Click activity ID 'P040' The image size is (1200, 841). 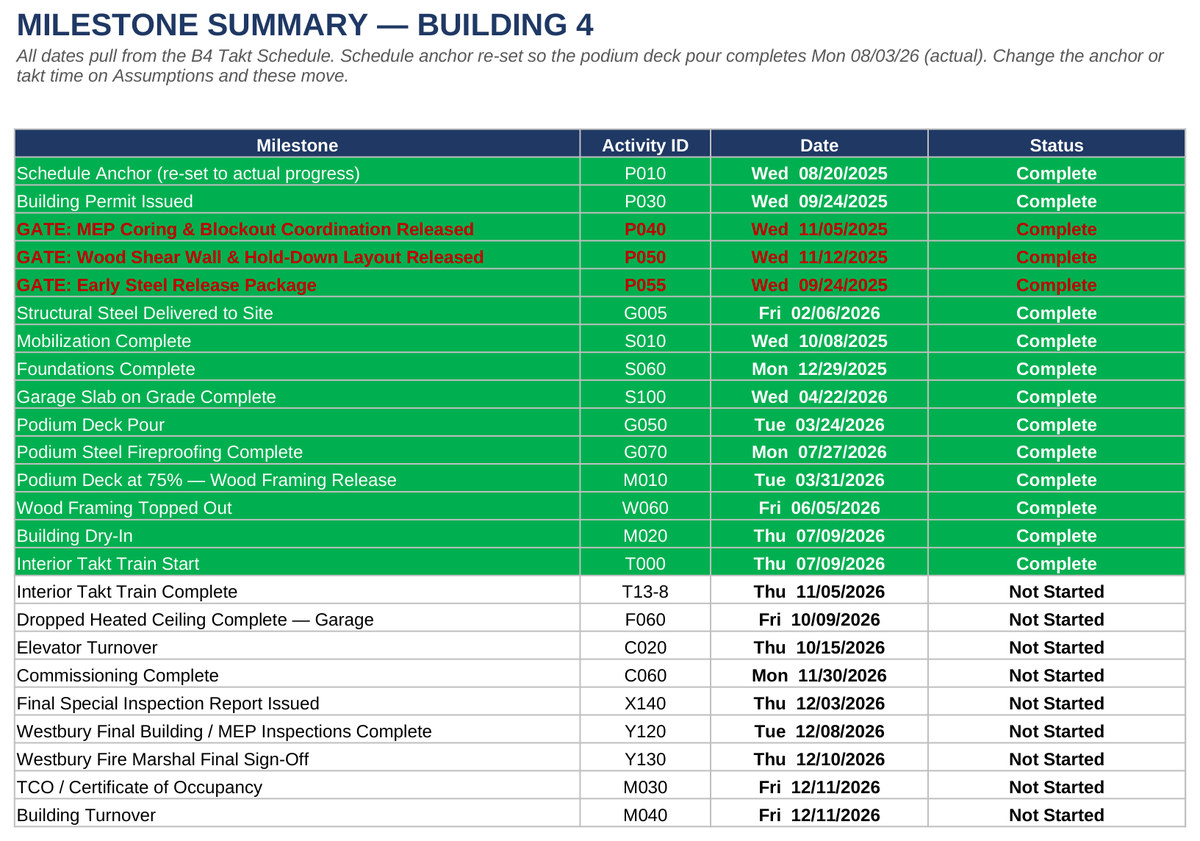(x=645, y=229)
